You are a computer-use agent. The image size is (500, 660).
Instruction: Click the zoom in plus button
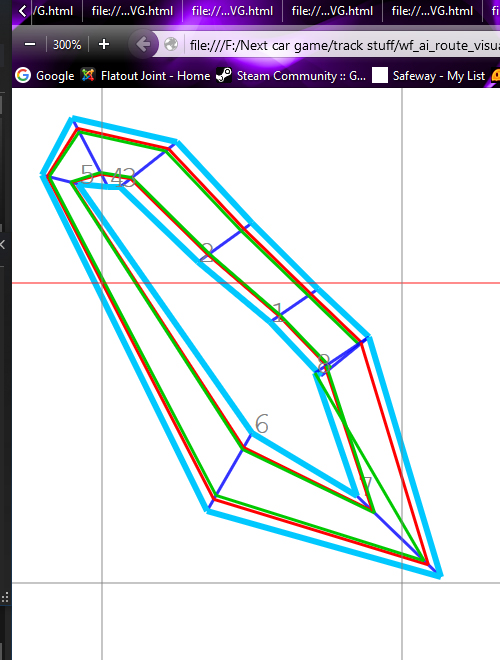pyautogui.click(x=104, y=44)
